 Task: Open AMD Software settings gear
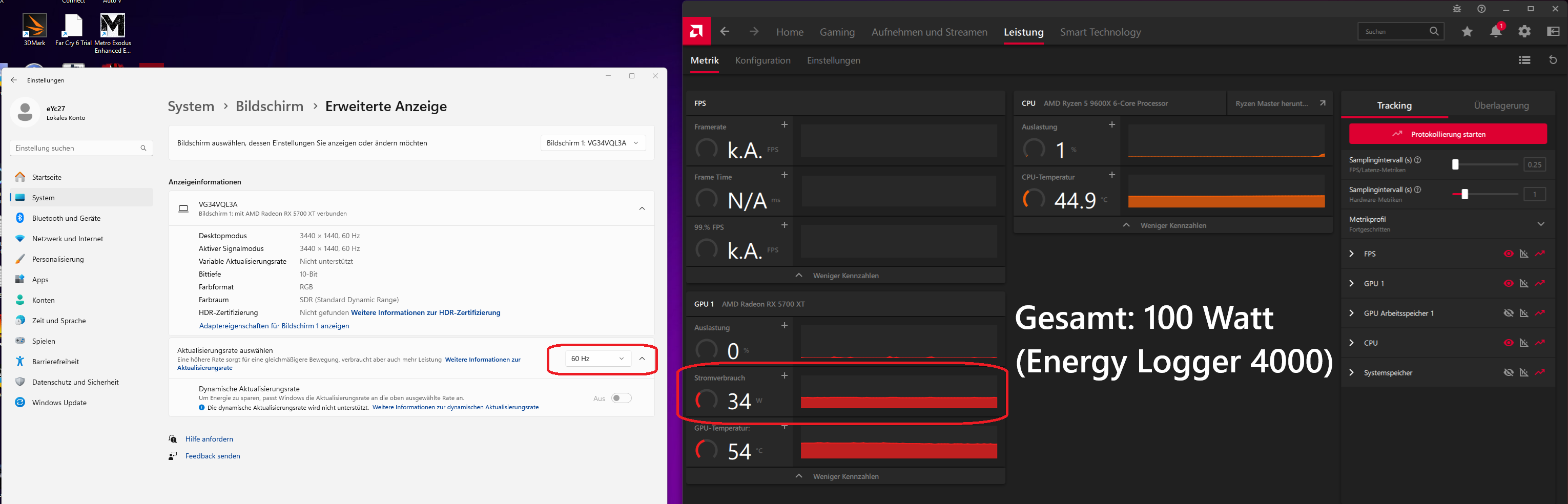(x=1524, y=32)
